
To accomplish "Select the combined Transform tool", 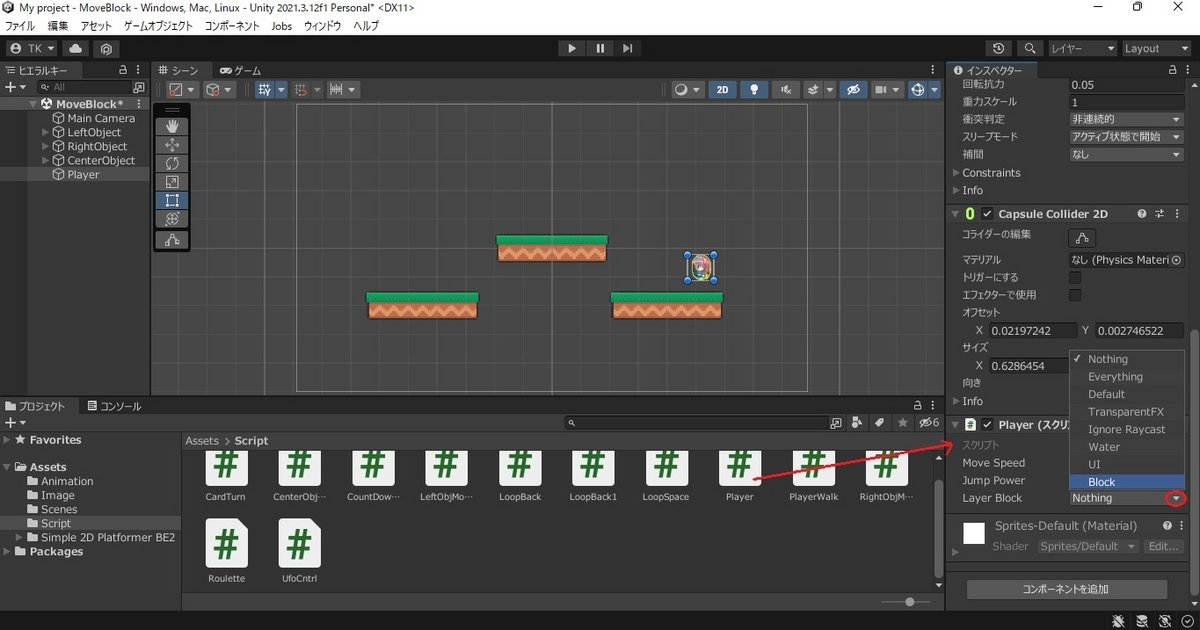I will [172, 218].
